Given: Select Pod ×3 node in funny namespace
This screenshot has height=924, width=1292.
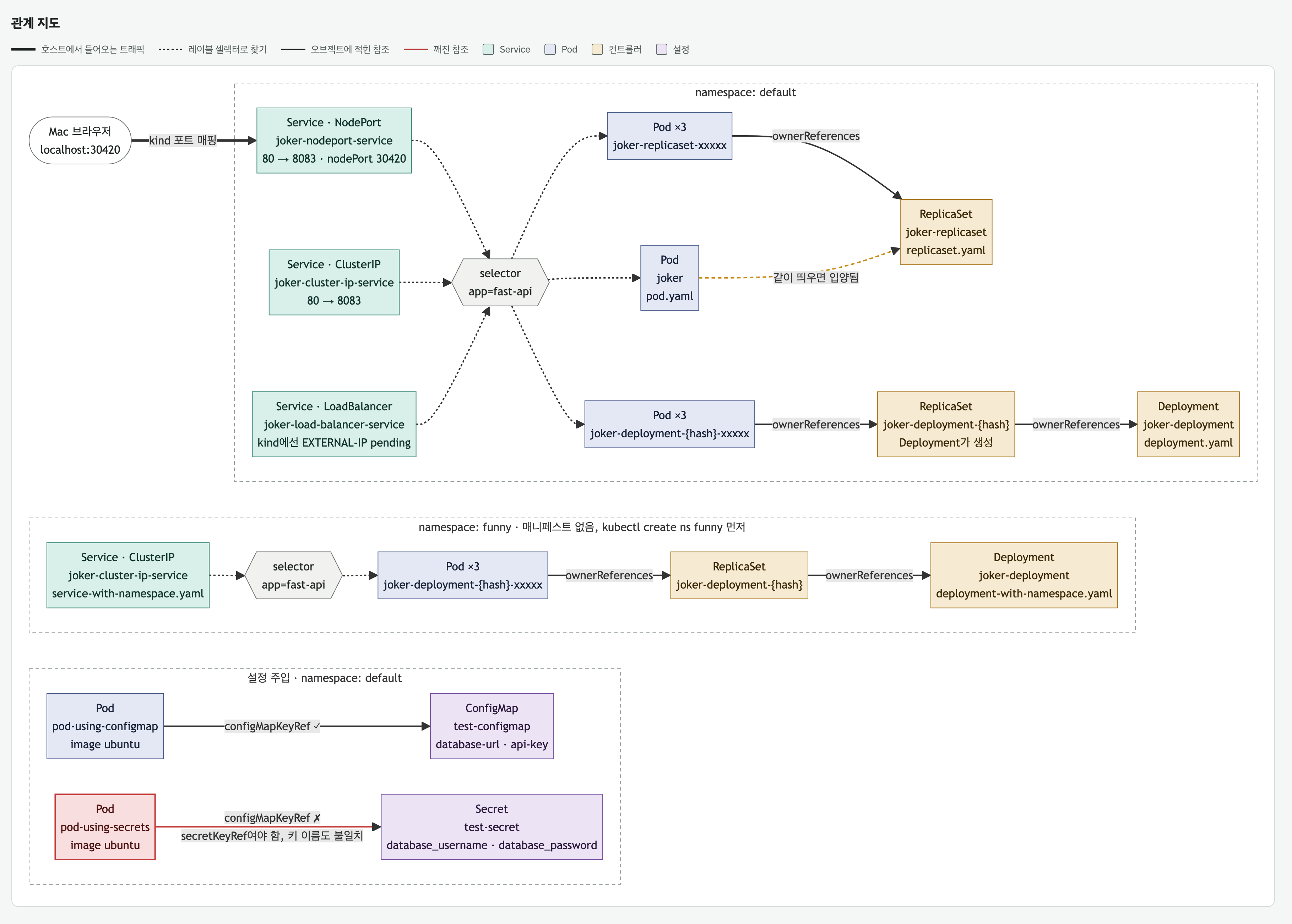Looking at the screenshot, I should click(463, 575).
